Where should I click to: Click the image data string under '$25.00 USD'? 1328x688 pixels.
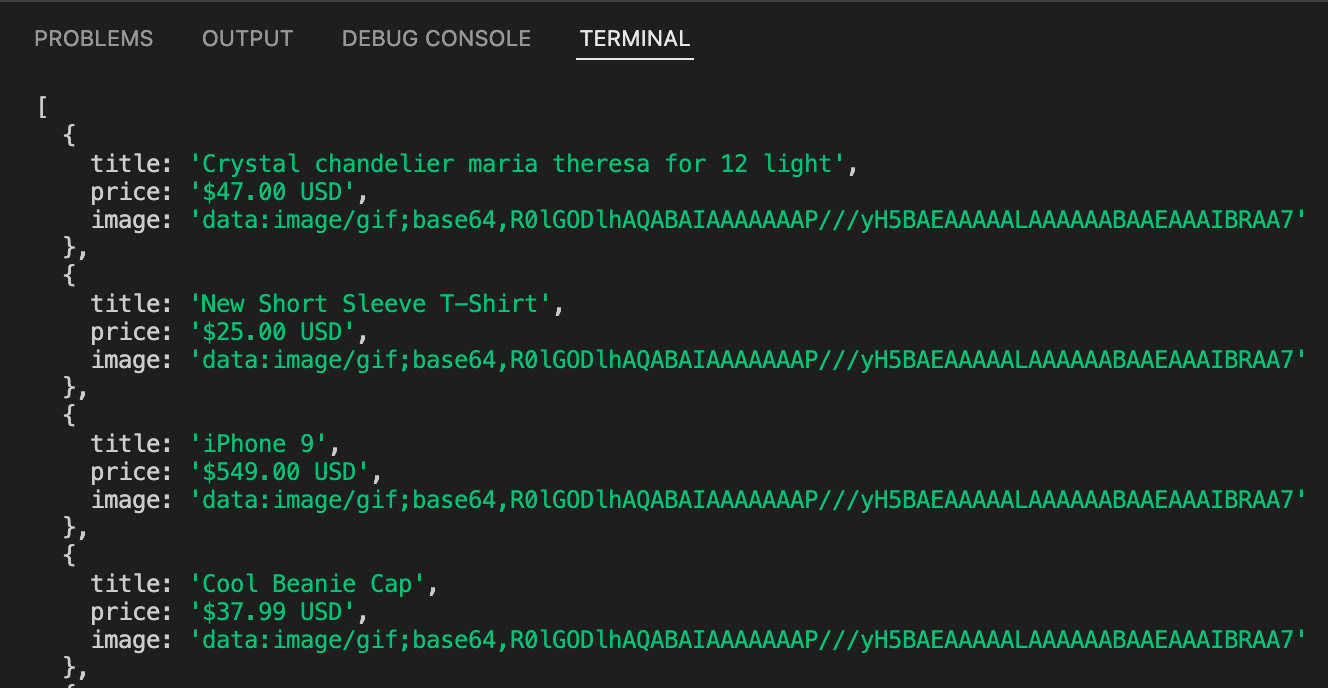pos(748,360)
